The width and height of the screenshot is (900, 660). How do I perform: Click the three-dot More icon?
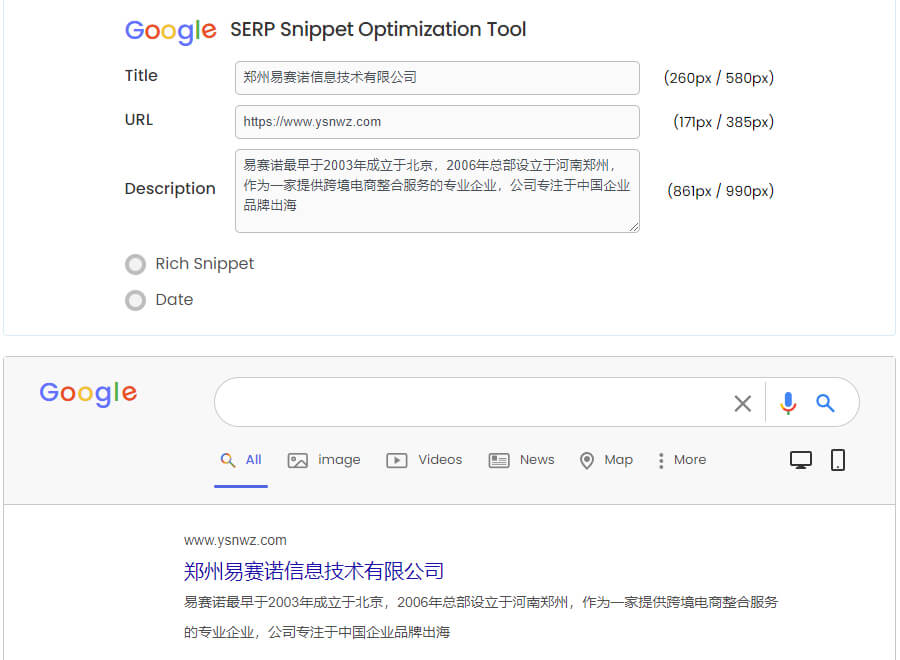[x=661, y=460]
